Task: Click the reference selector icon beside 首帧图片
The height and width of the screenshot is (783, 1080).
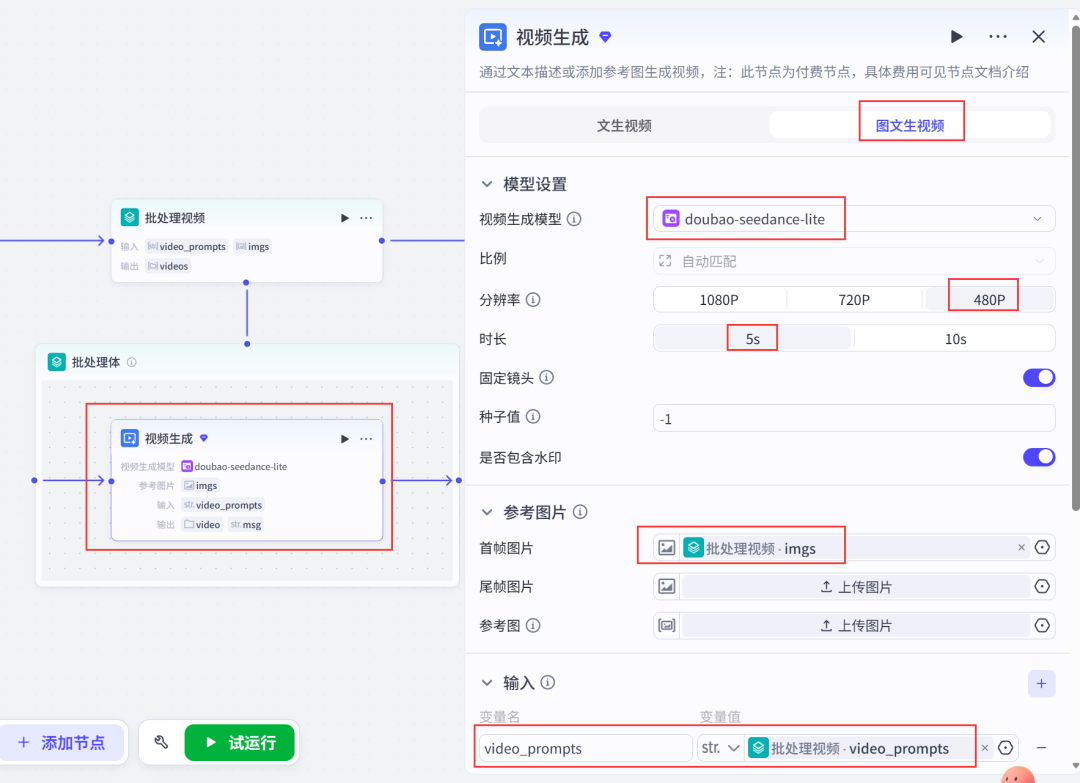Action: point(1041,547)
